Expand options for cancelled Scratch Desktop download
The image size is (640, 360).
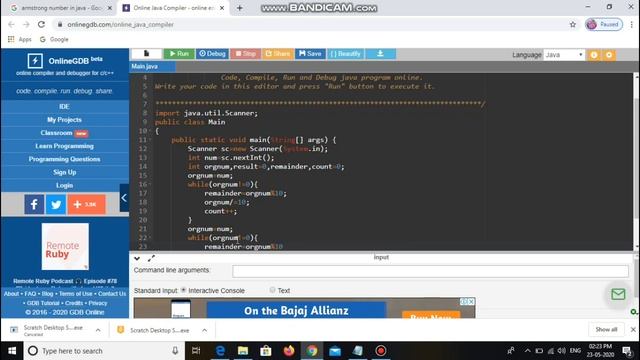(98, 330)
